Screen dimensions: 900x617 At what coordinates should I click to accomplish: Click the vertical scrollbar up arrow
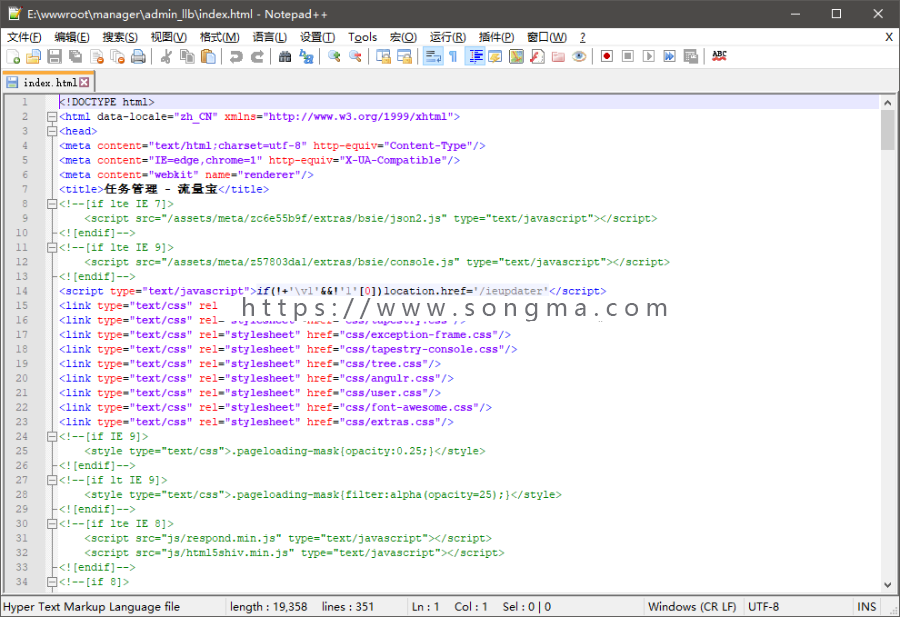[x=887, y=103]
